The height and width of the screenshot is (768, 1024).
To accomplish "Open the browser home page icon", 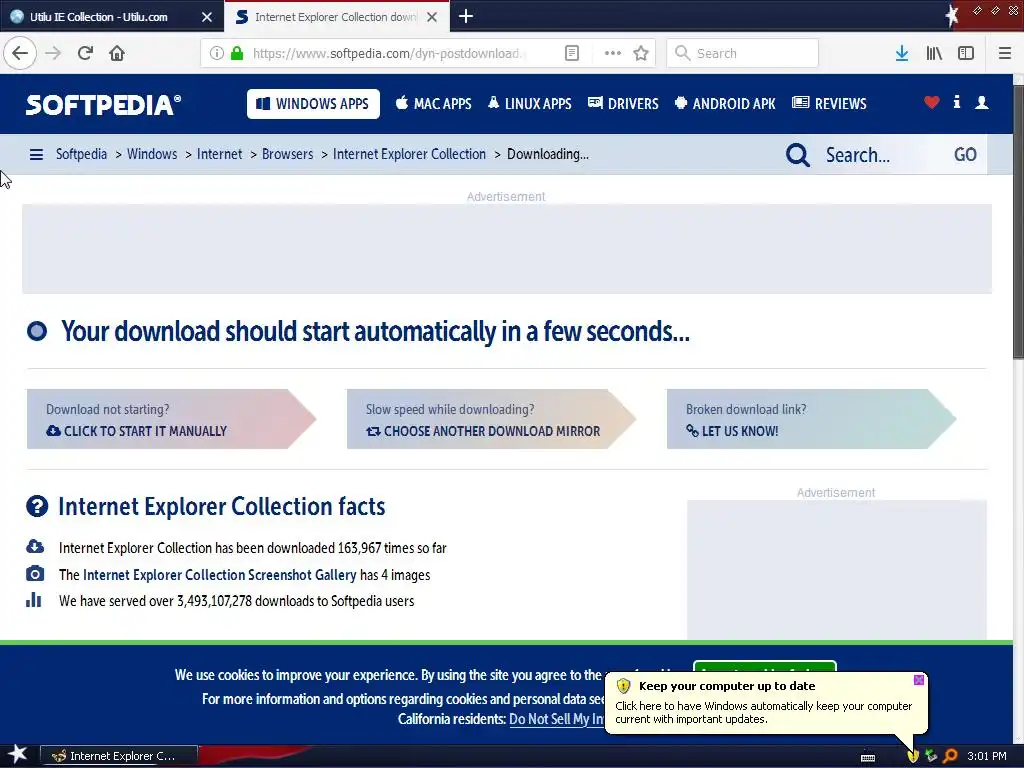I will [x=117, y=53].
